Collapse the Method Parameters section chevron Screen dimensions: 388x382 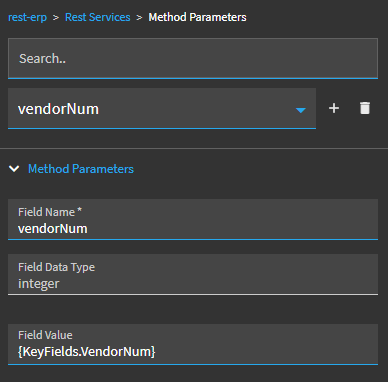14,169
